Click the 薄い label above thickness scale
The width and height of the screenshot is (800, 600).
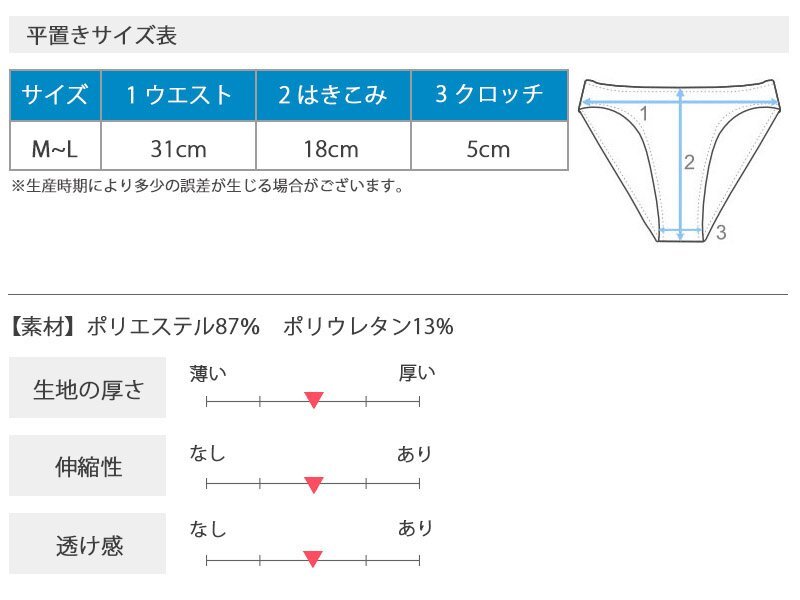(x=209, y=374)
